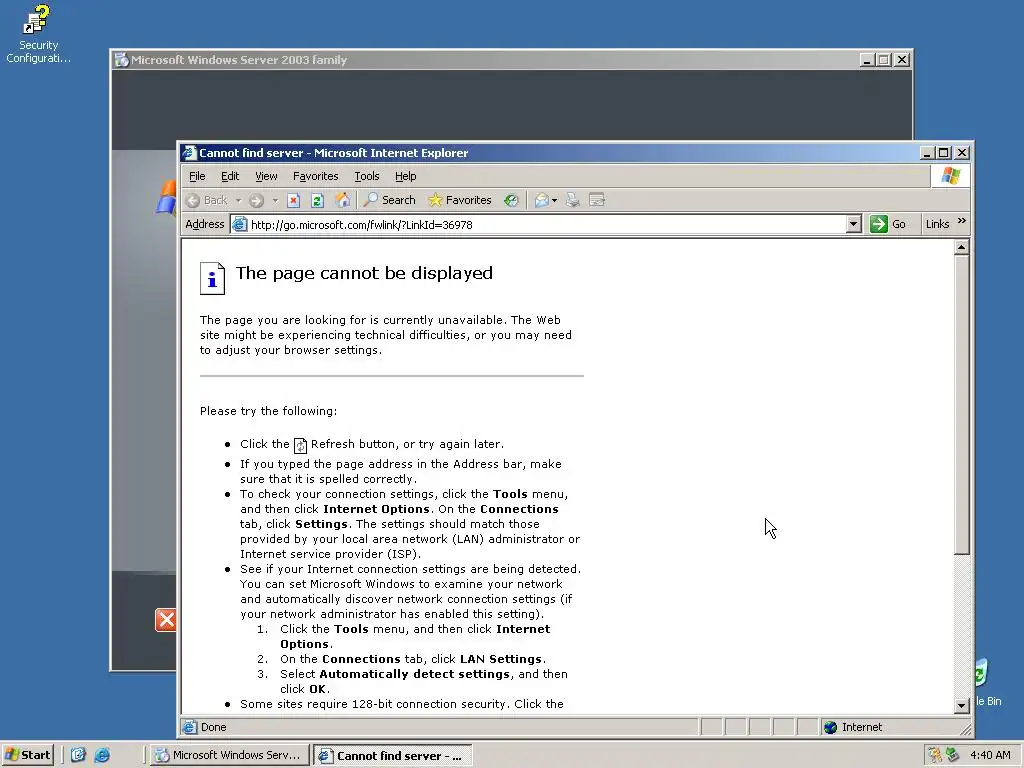1024x768 pixels.
Task: Click the page icon in Address bar
Action: click(x=240, y=225)
